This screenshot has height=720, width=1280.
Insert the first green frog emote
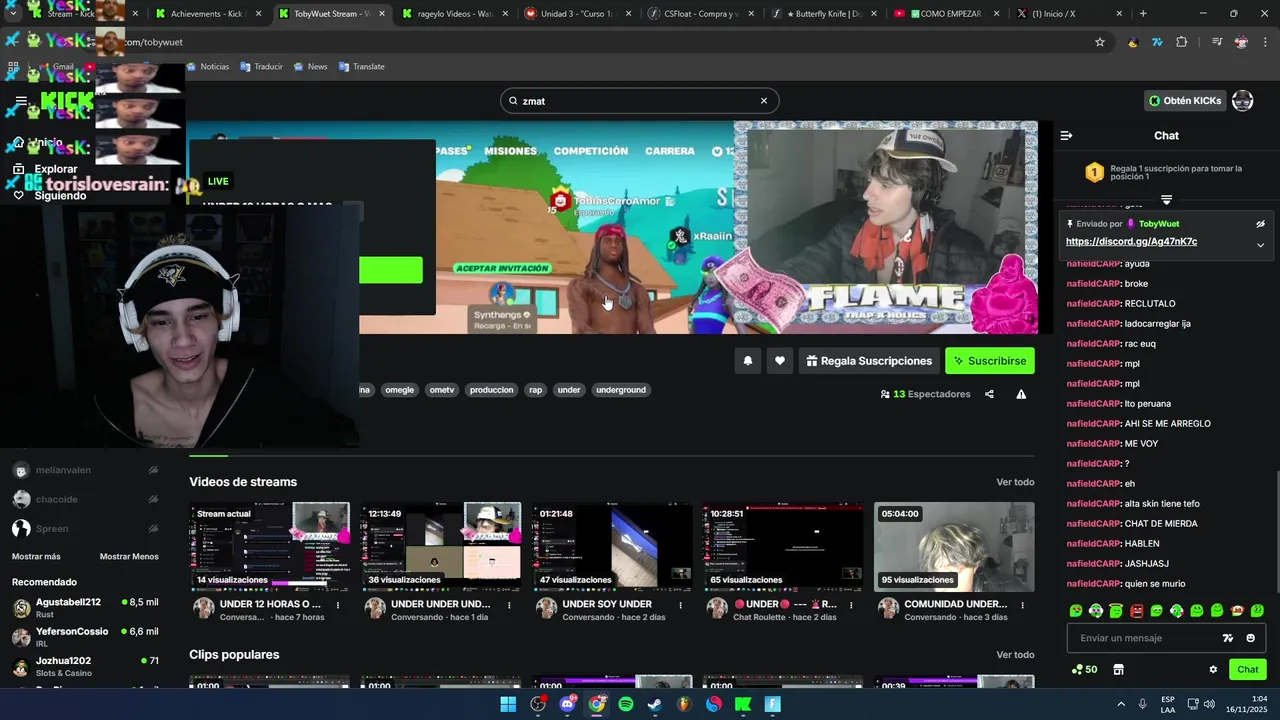(1076, 610)
